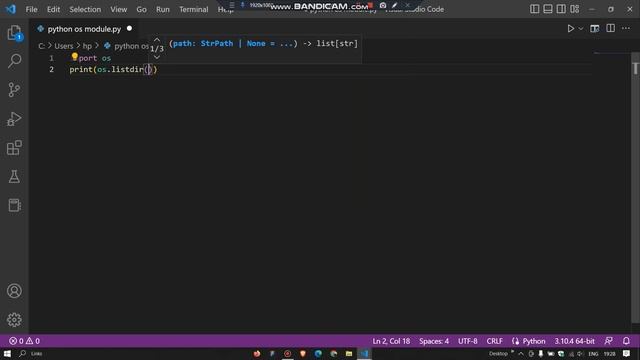Open the editor More Actions ellipsis
Screen dimensions: 640x360
tap(626, 29)
